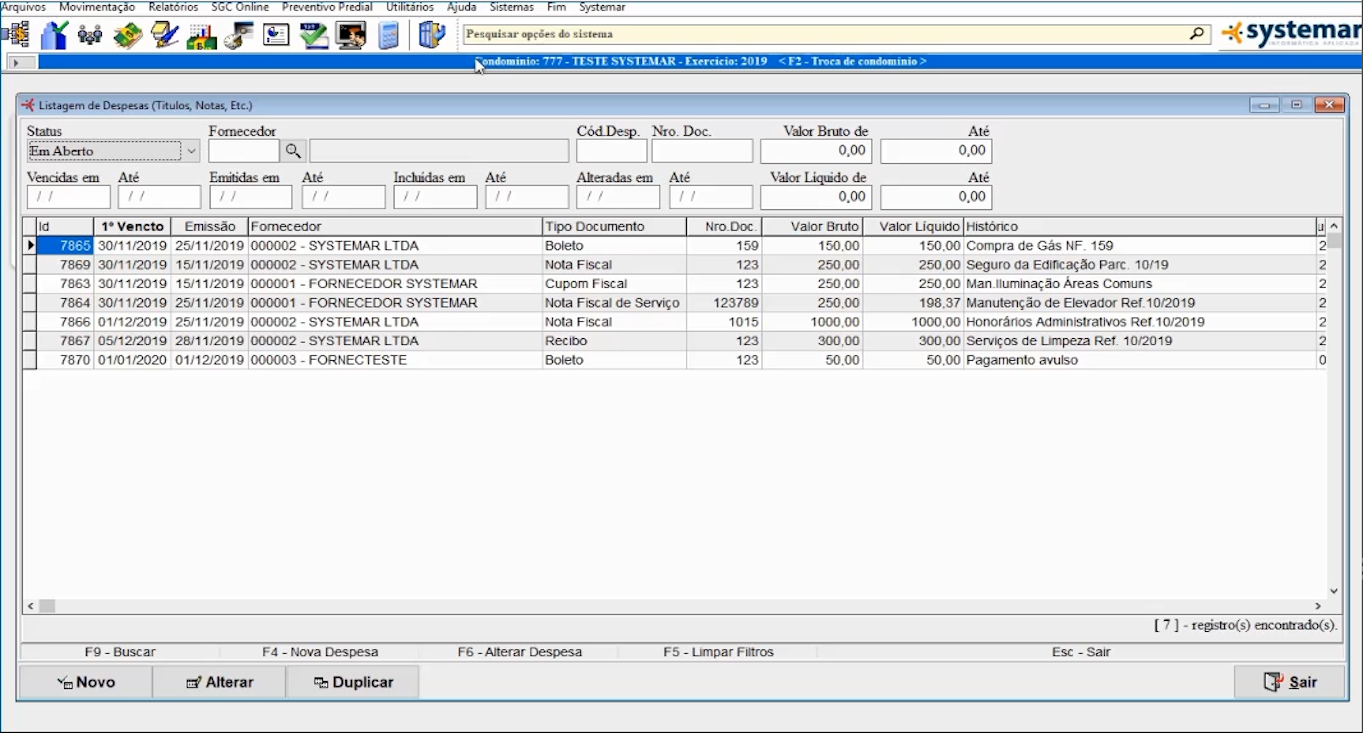This screenshot has height=733, width=1363.
Task: Click the Vencidas em date field
Action: click(x=68, y=197)
